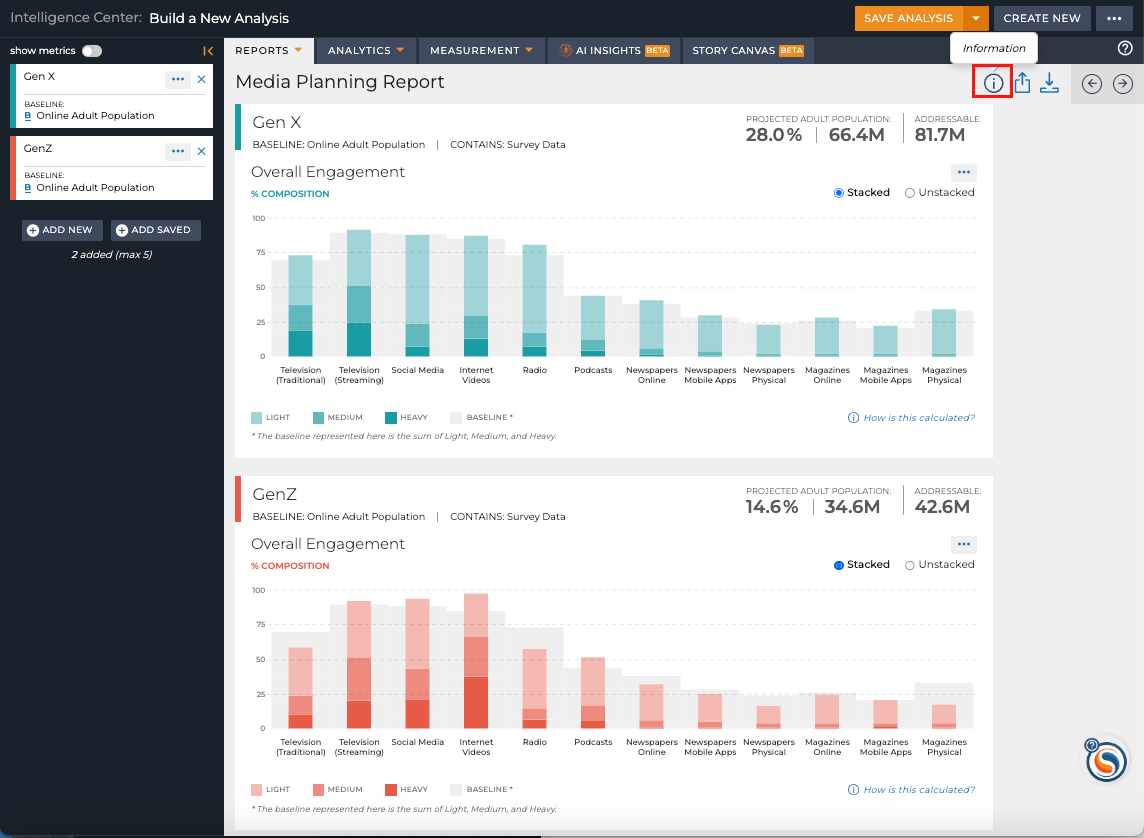Image resolution: width=1144 pixels, height=838 pixels.
Task: Open the Measurement dropdown menu
Action: click(x=481, y=50)
